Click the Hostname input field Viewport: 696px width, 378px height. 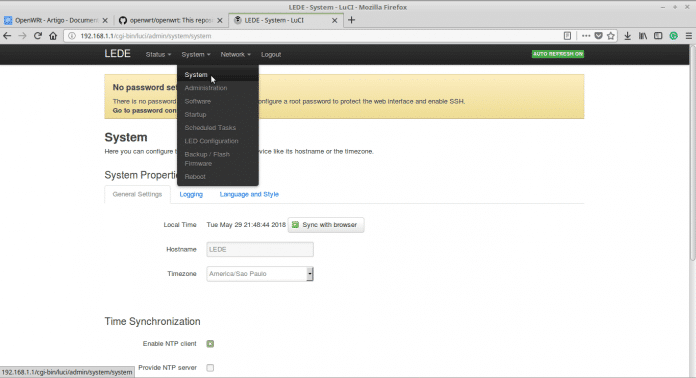coord(260,249)
